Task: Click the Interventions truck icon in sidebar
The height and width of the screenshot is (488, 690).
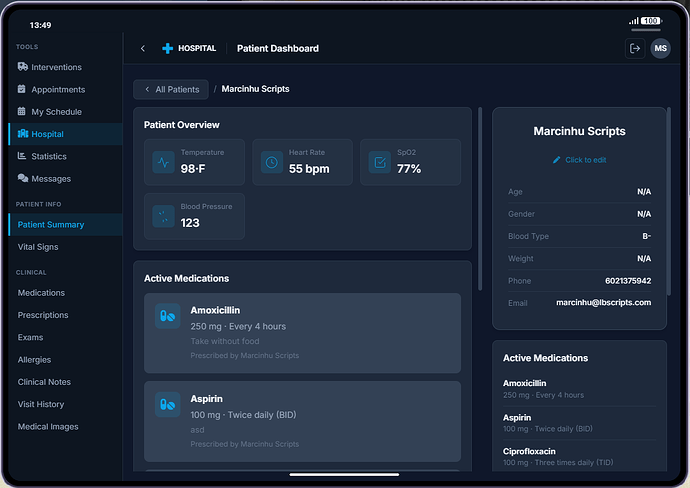Action: (23, 67)
